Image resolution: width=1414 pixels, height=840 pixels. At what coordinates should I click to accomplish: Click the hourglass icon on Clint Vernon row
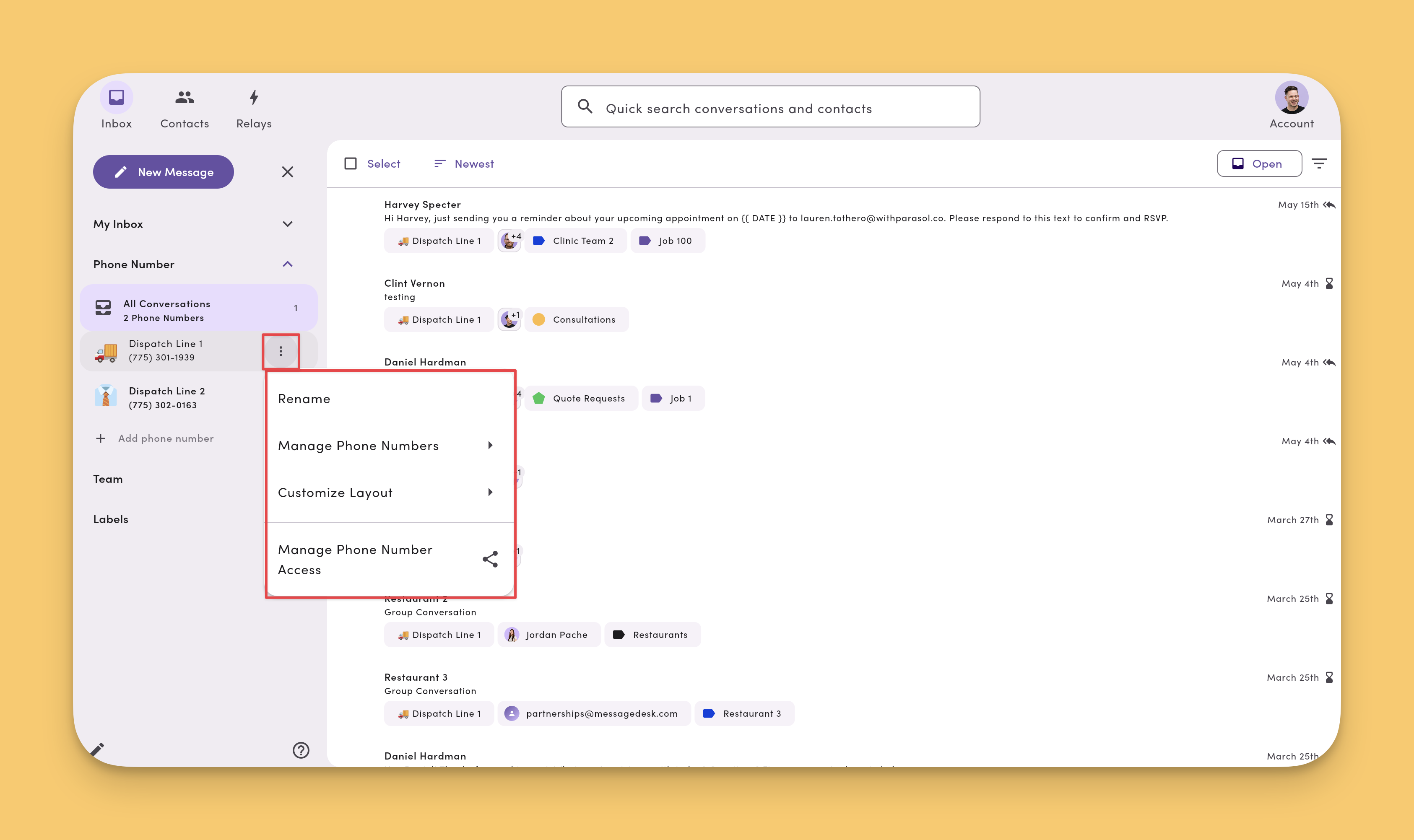coord(1329,284)
